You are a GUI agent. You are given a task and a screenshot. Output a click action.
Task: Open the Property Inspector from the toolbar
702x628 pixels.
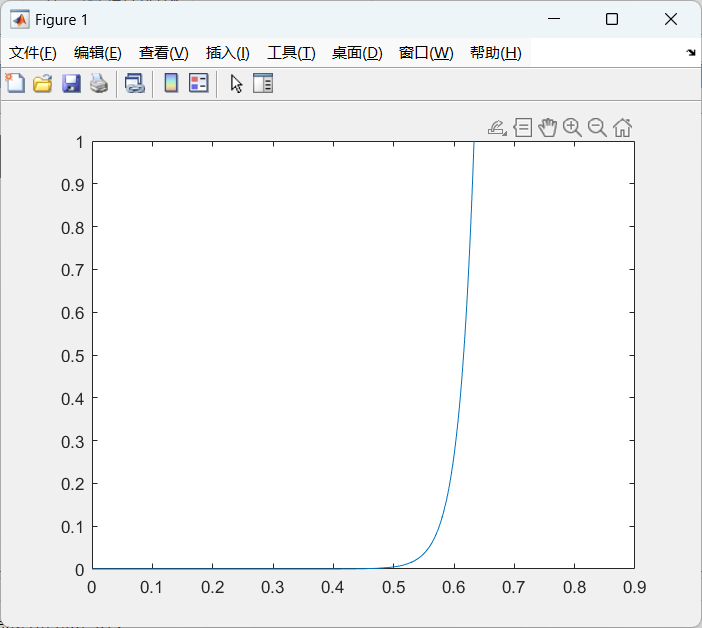click(x=263, y=83)
